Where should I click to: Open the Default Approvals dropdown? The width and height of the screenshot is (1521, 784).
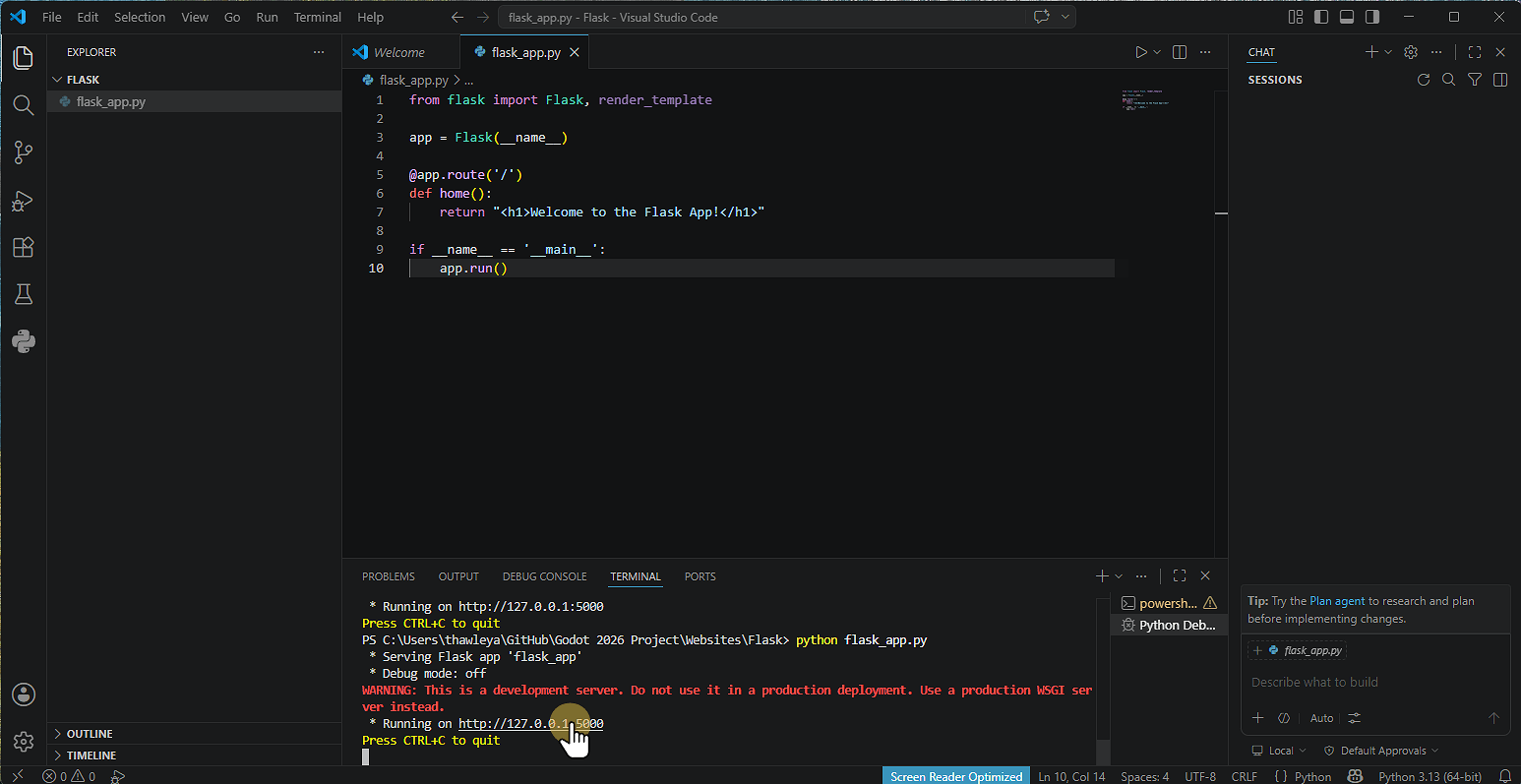(x=1381, y=751)
